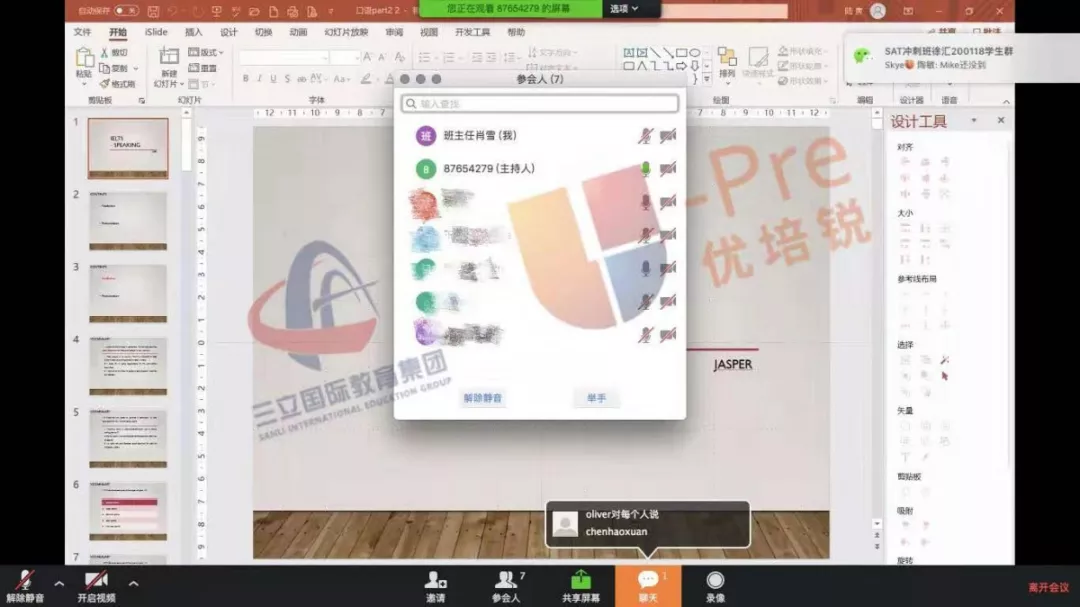Open the 文件 menu
1080x607 pixels.
[82, 32]
